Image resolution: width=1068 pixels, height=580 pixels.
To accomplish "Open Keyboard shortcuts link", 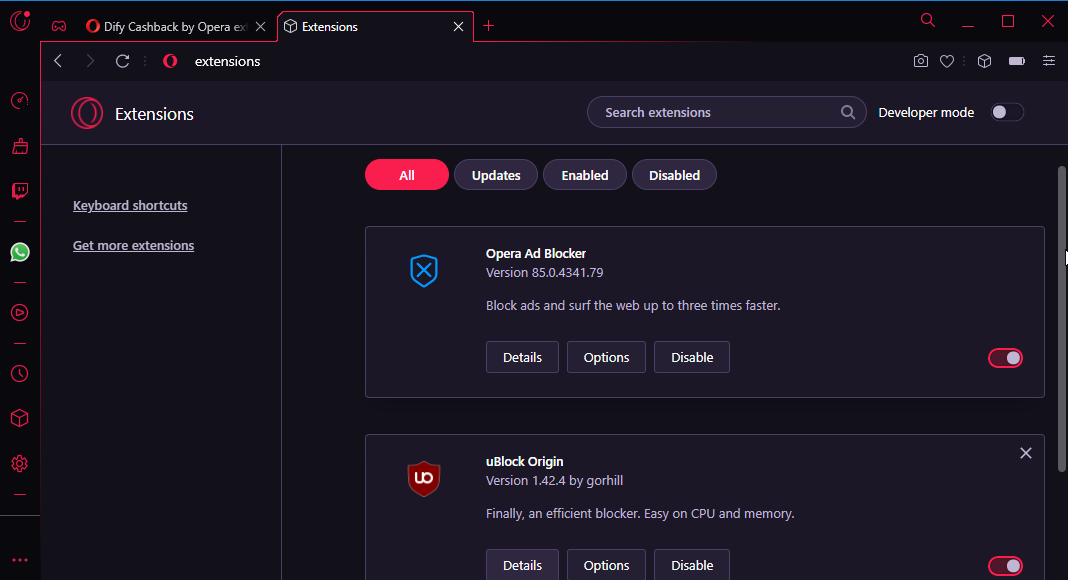I will point(130,206).
